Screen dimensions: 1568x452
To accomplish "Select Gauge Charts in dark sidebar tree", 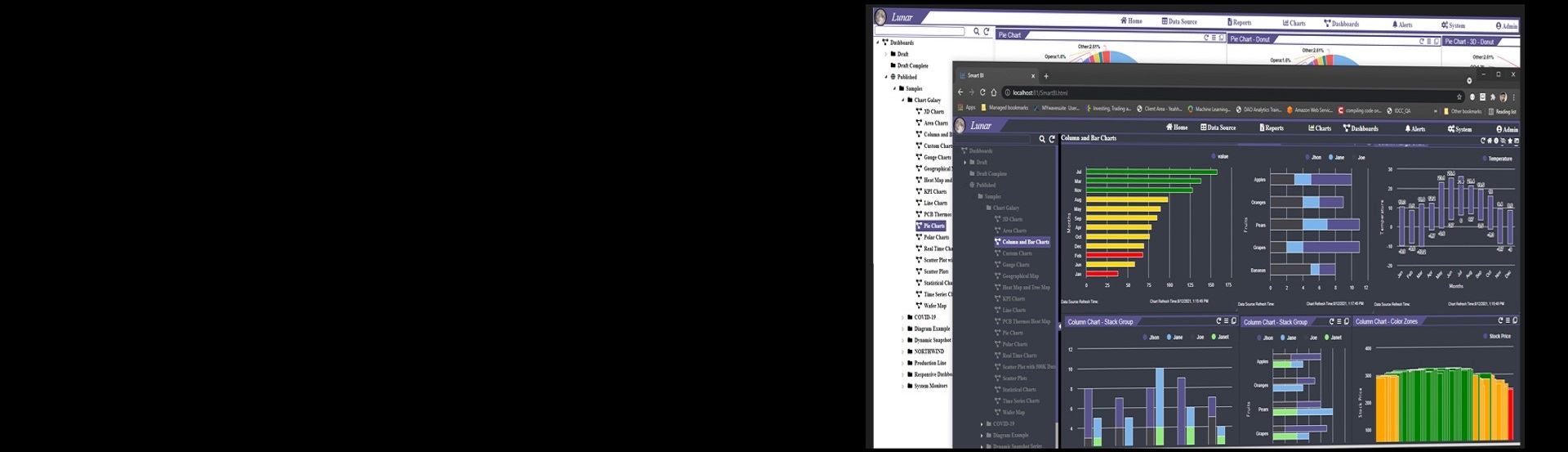I will pyautogui.click(x=1016, y=265).
